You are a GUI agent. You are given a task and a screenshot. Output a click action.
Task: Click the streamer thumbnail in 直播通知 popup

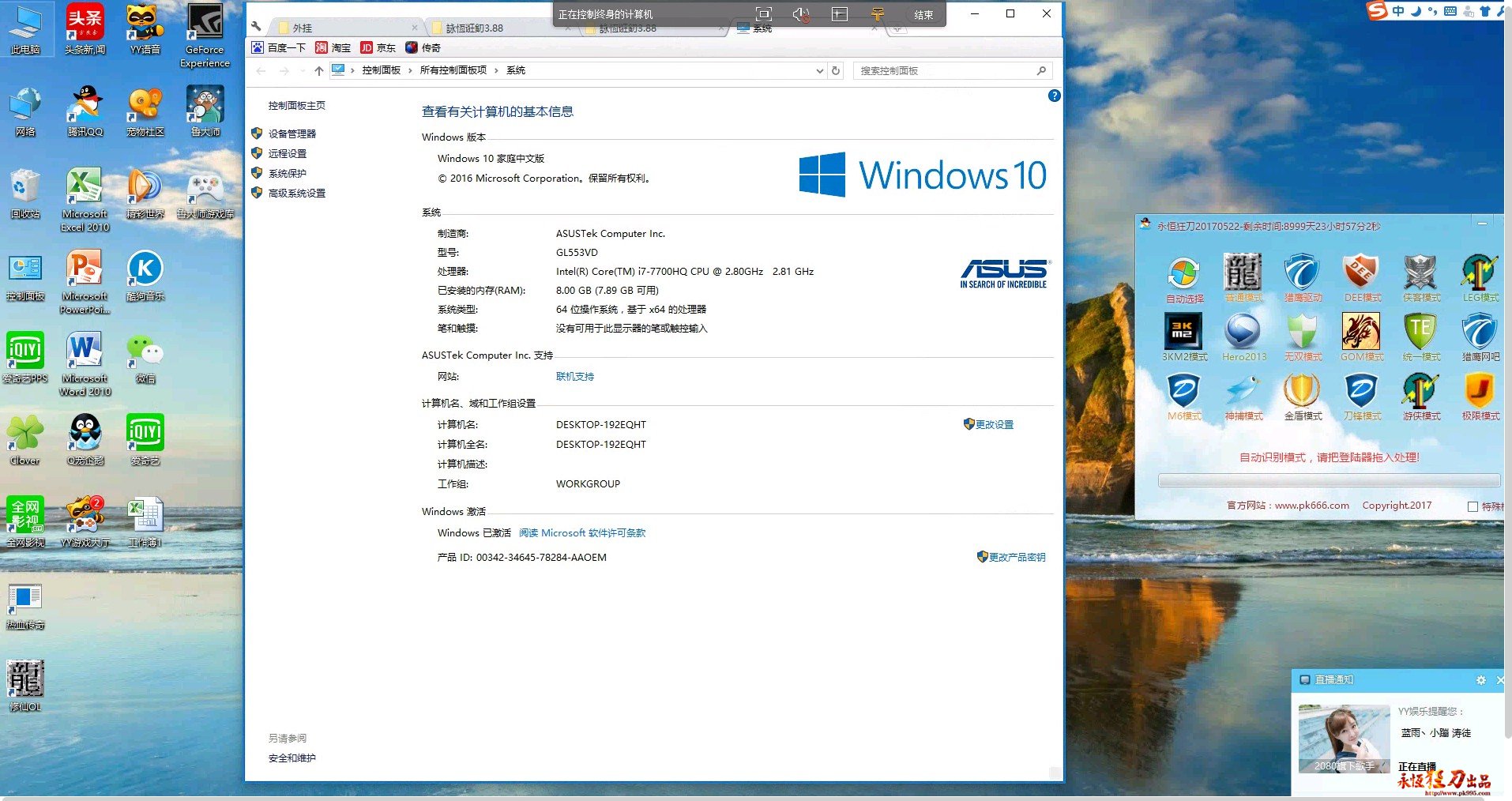[1344, 739]
